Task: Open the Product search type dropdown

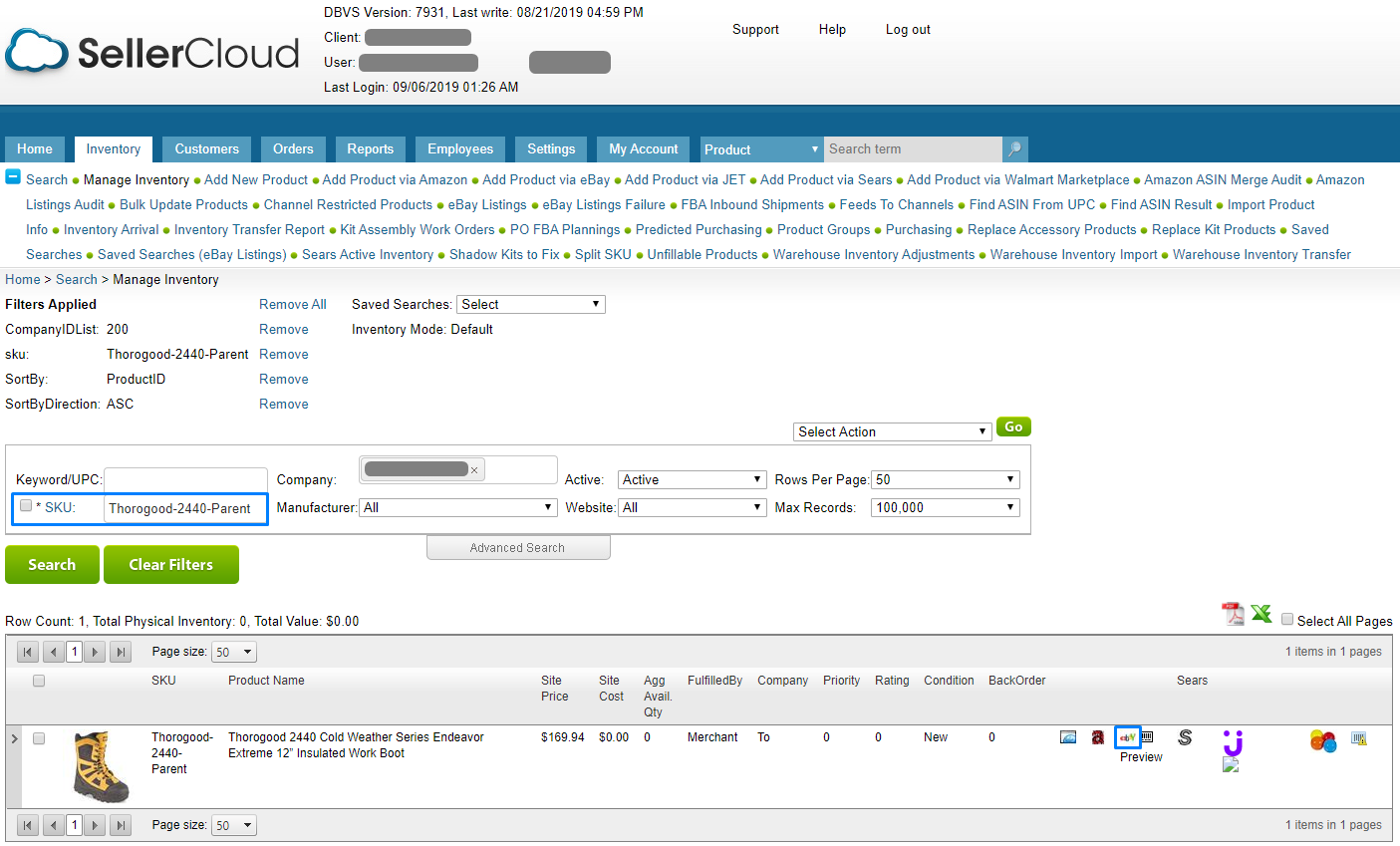Action: pos(761,149)
